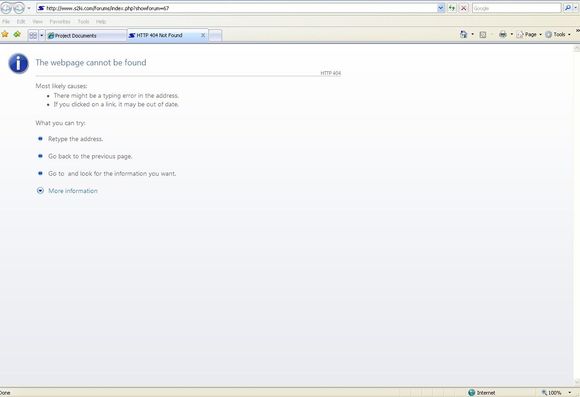Open a new blank tab
Viewport: 580px width, 397px height.
(215, 36)
